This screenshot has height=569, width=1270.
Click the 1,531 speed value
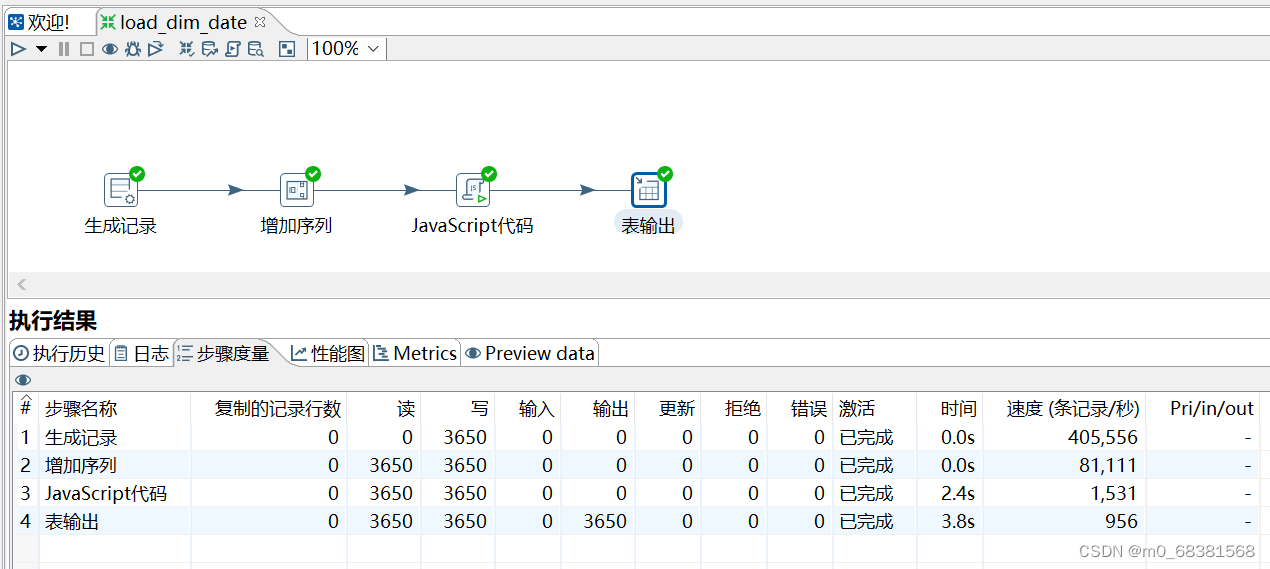coord(1116,493)
